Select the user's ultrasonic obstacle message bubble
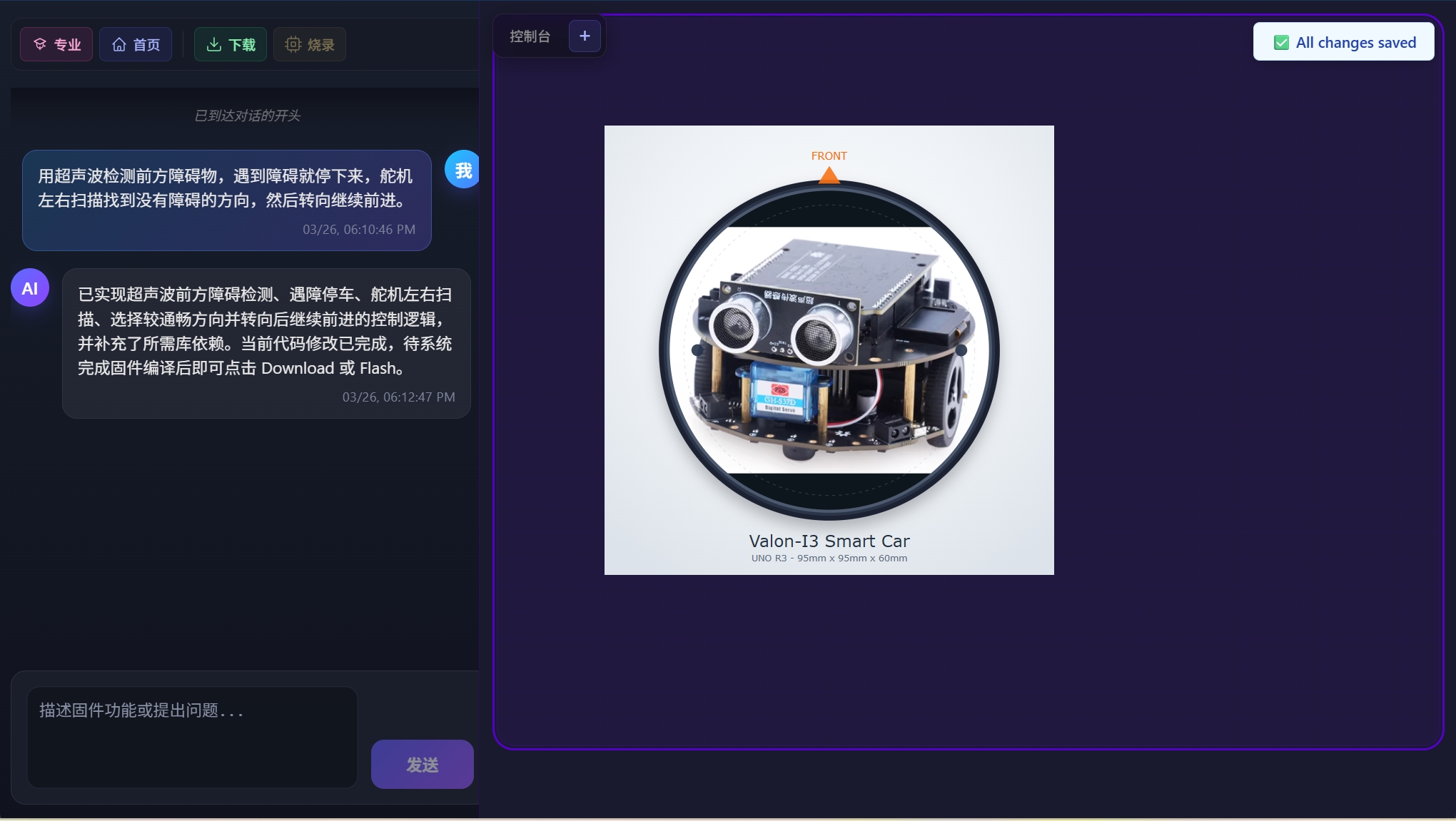 pos(226,200)
